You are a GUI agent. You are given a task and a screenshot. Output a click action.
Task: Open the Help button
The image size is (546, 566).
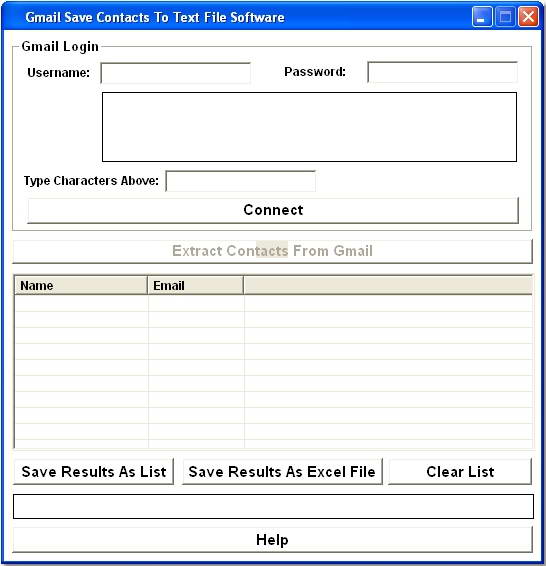[x=272, y=540]
